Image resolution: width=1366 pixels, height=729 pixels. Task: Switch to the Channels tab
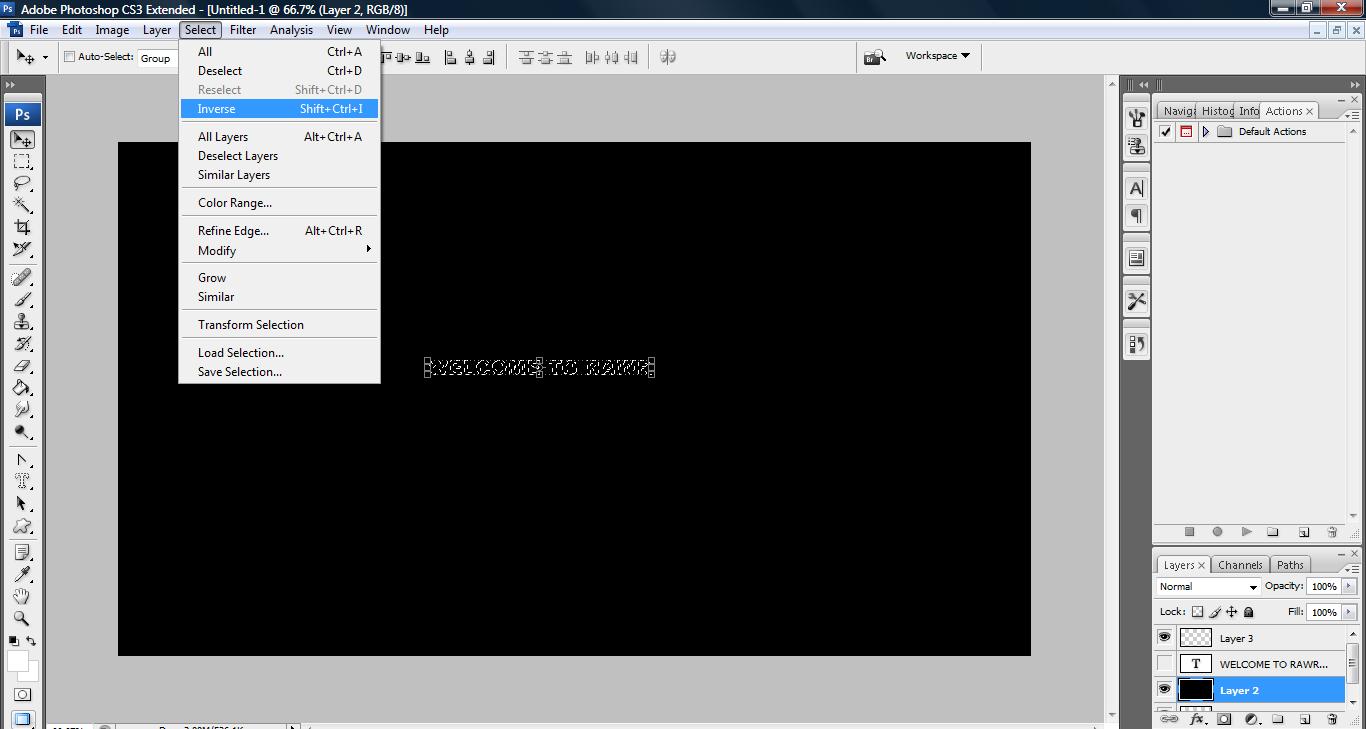point(1240,565)
